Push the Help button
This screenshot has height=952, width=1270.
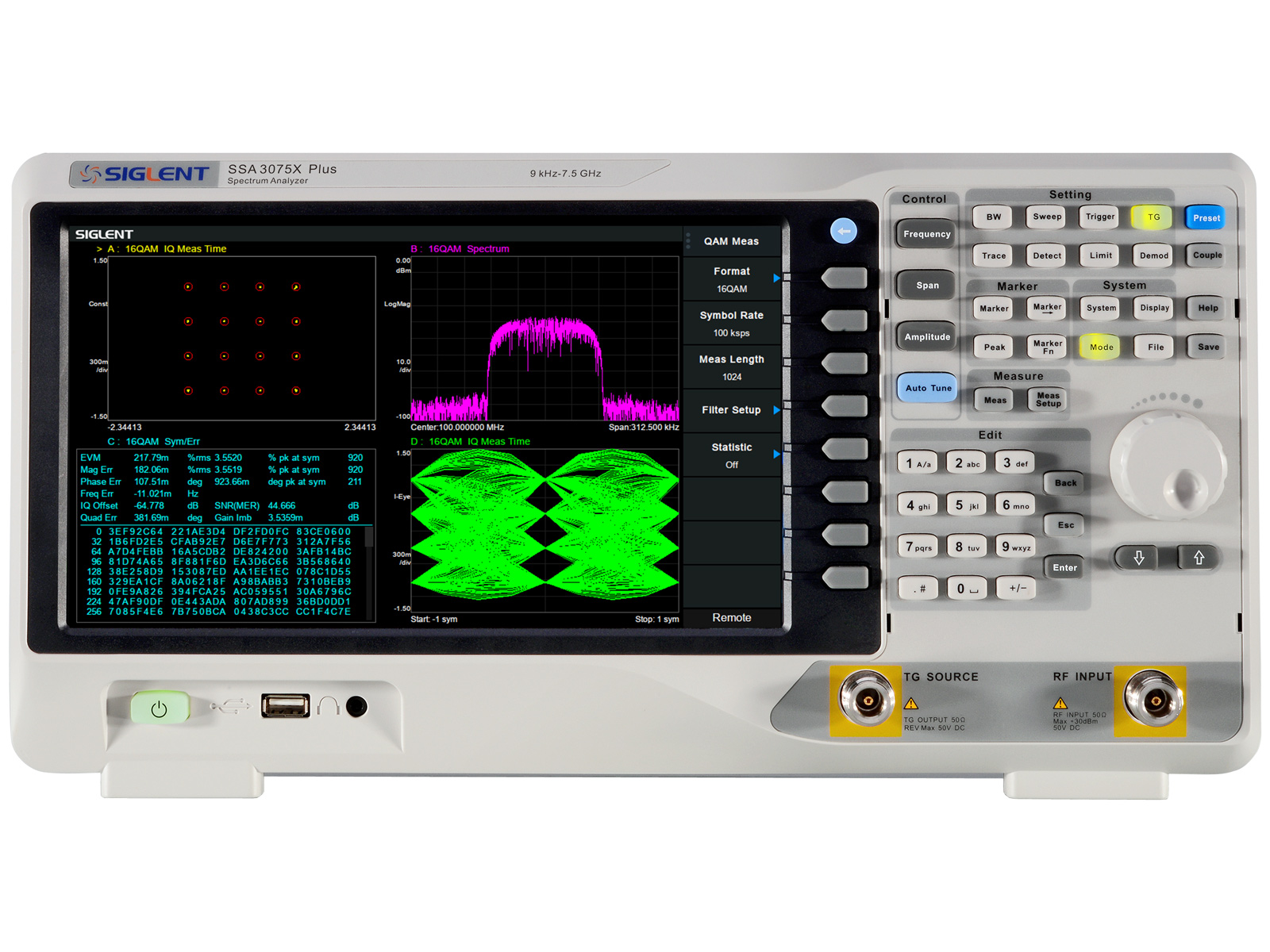1207,308
